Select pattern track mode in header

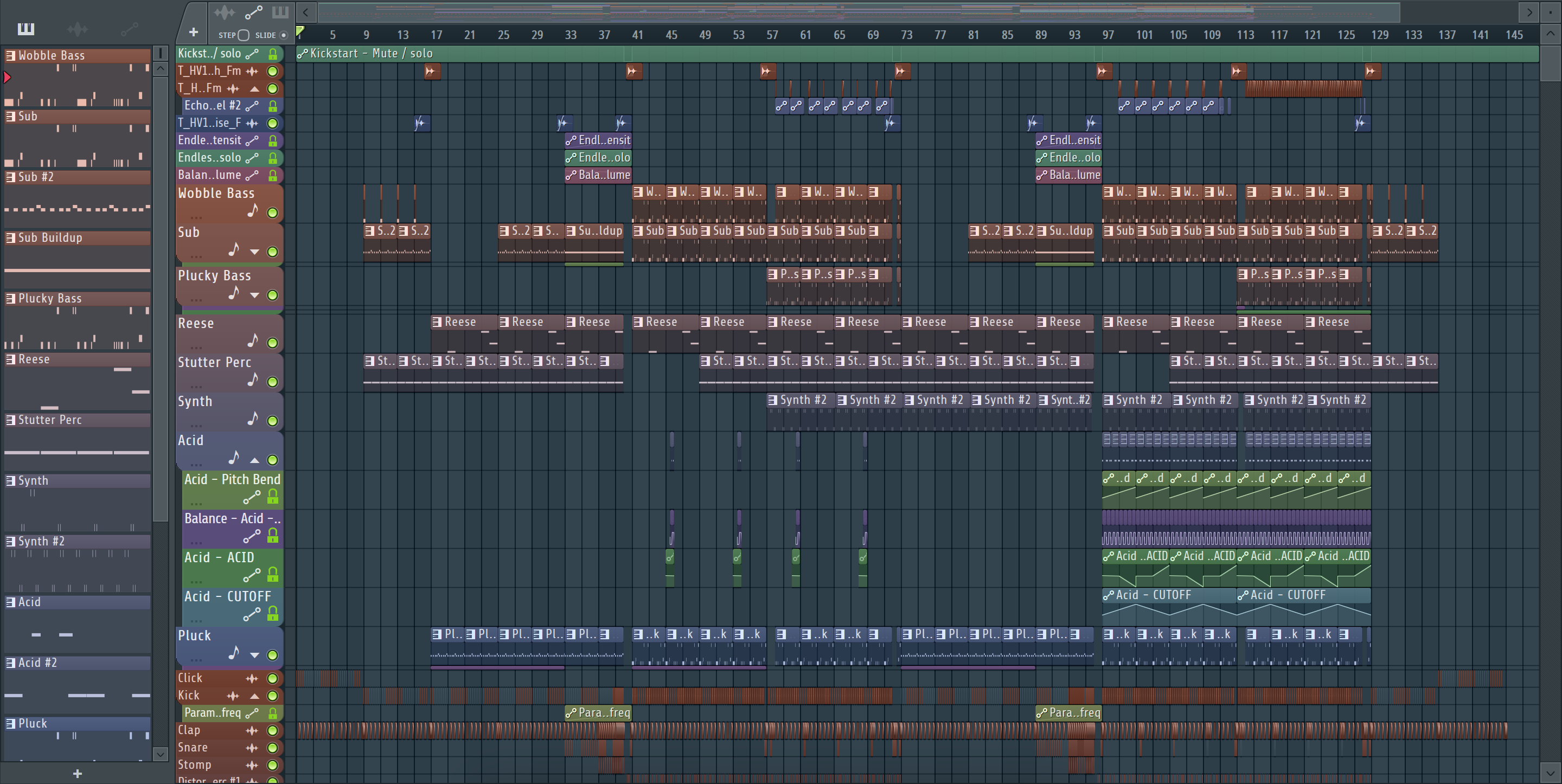[280, 12]
